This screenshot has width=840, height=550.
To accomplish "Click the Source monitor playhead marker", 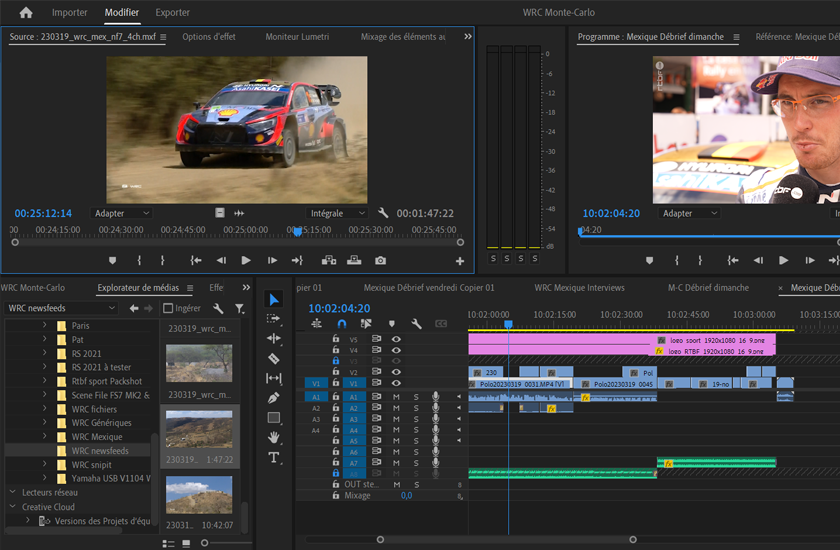I will pos(298,231).
